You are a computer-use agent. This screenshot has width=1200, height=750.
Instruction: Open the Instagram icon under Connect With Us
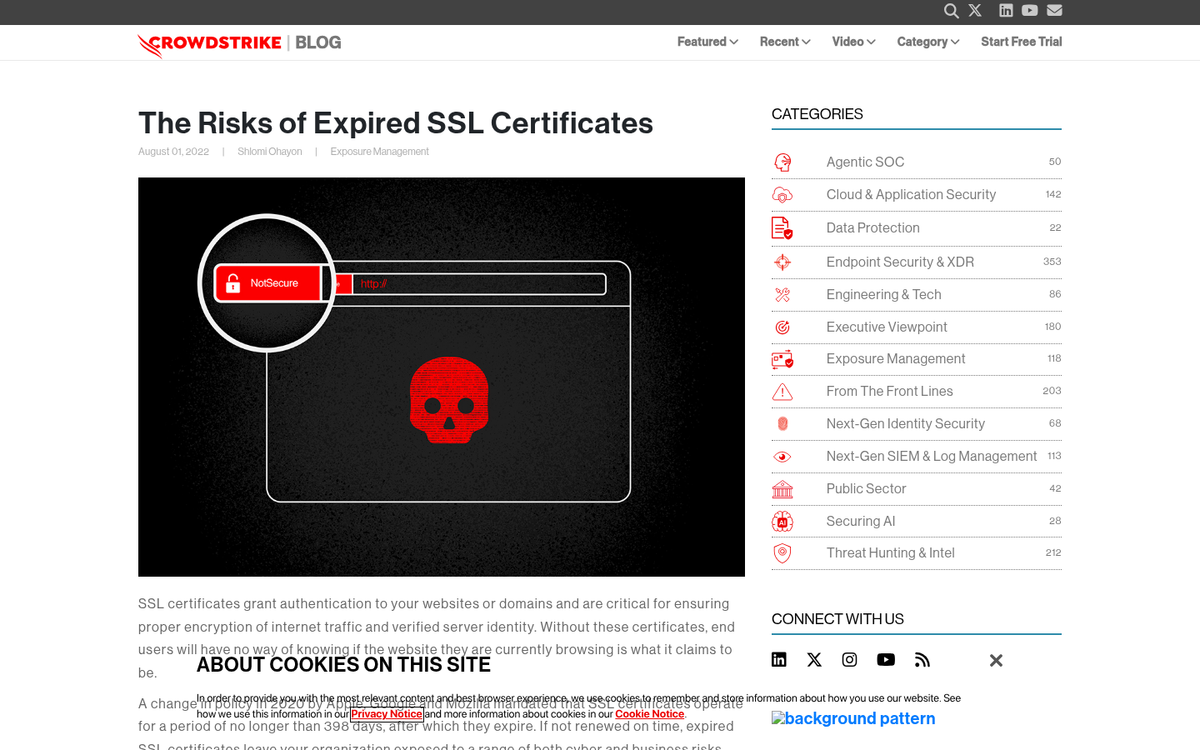tap(849, 659)
